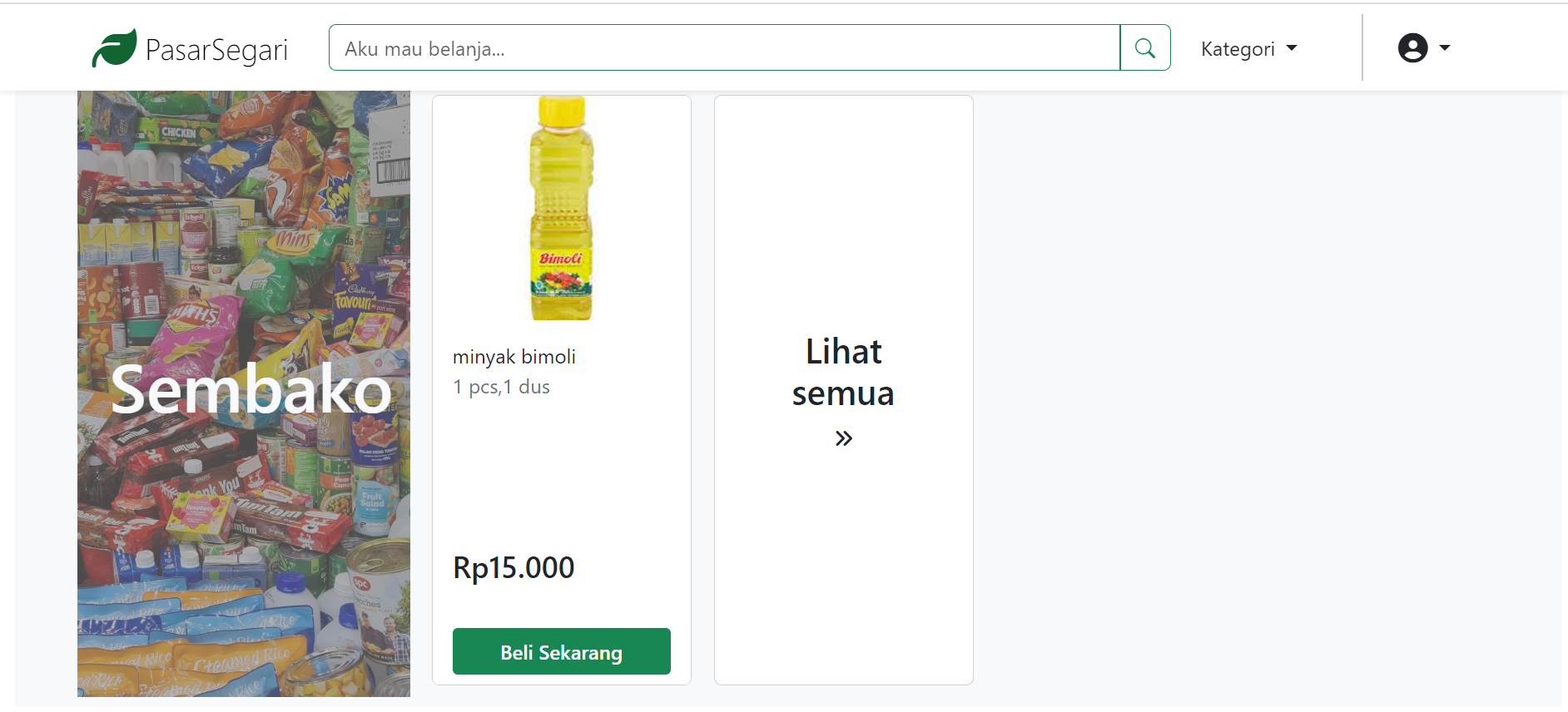The image size is (1568, 712).
Task: Click the Sembako category banner
Action: click(243, 390)
